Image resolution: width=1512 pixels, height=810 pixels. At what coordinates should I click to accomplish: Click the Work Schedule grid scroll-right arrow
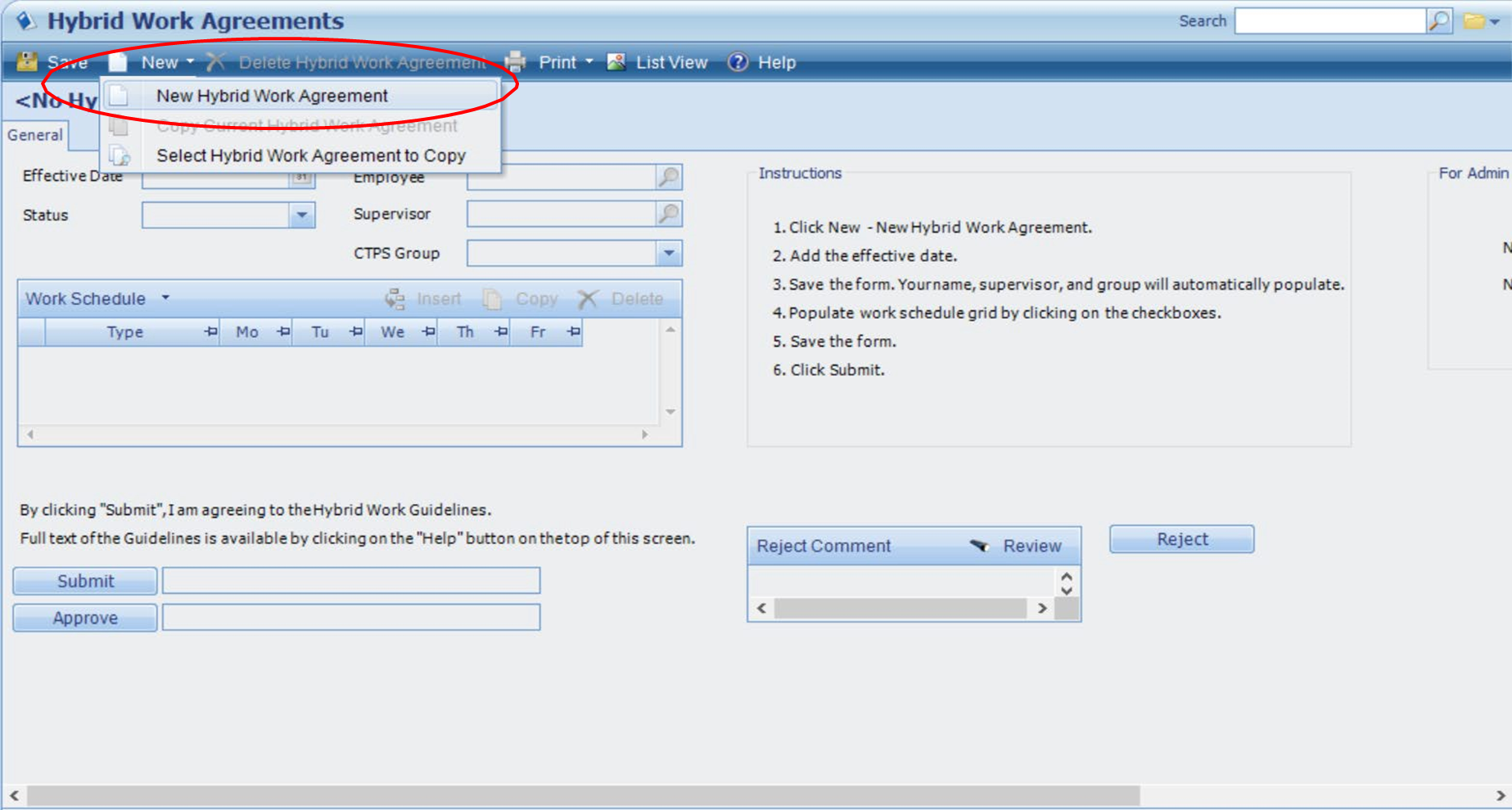(645, 434)
